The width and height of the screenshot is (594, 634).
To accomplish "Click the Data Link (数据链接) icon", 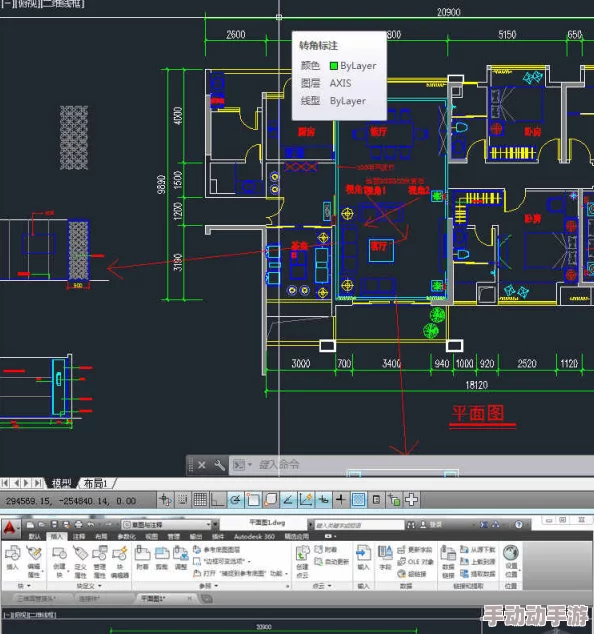I will 448,562.
